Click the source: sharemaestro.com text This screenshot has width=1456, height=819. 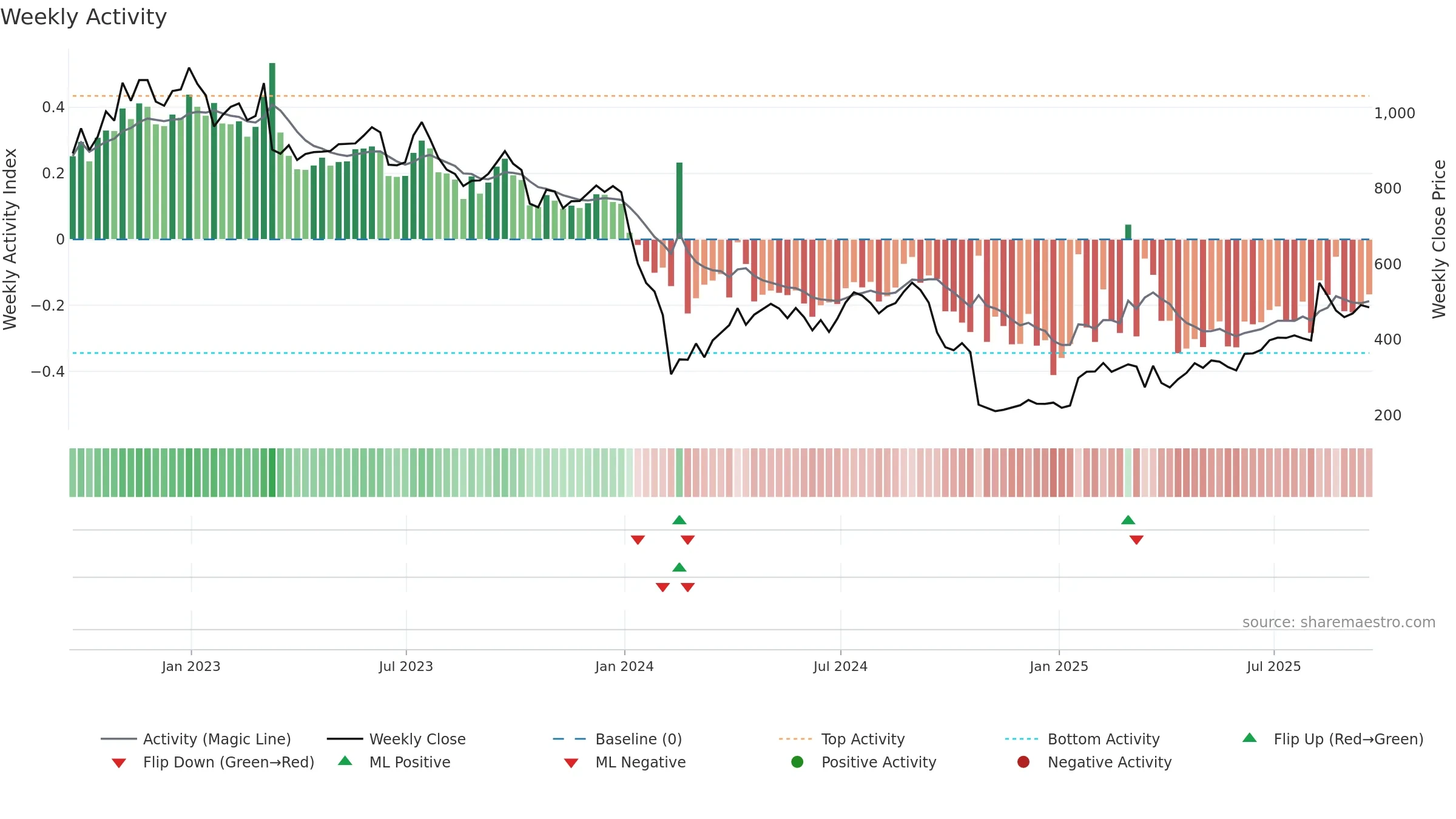coord(1338,622)
